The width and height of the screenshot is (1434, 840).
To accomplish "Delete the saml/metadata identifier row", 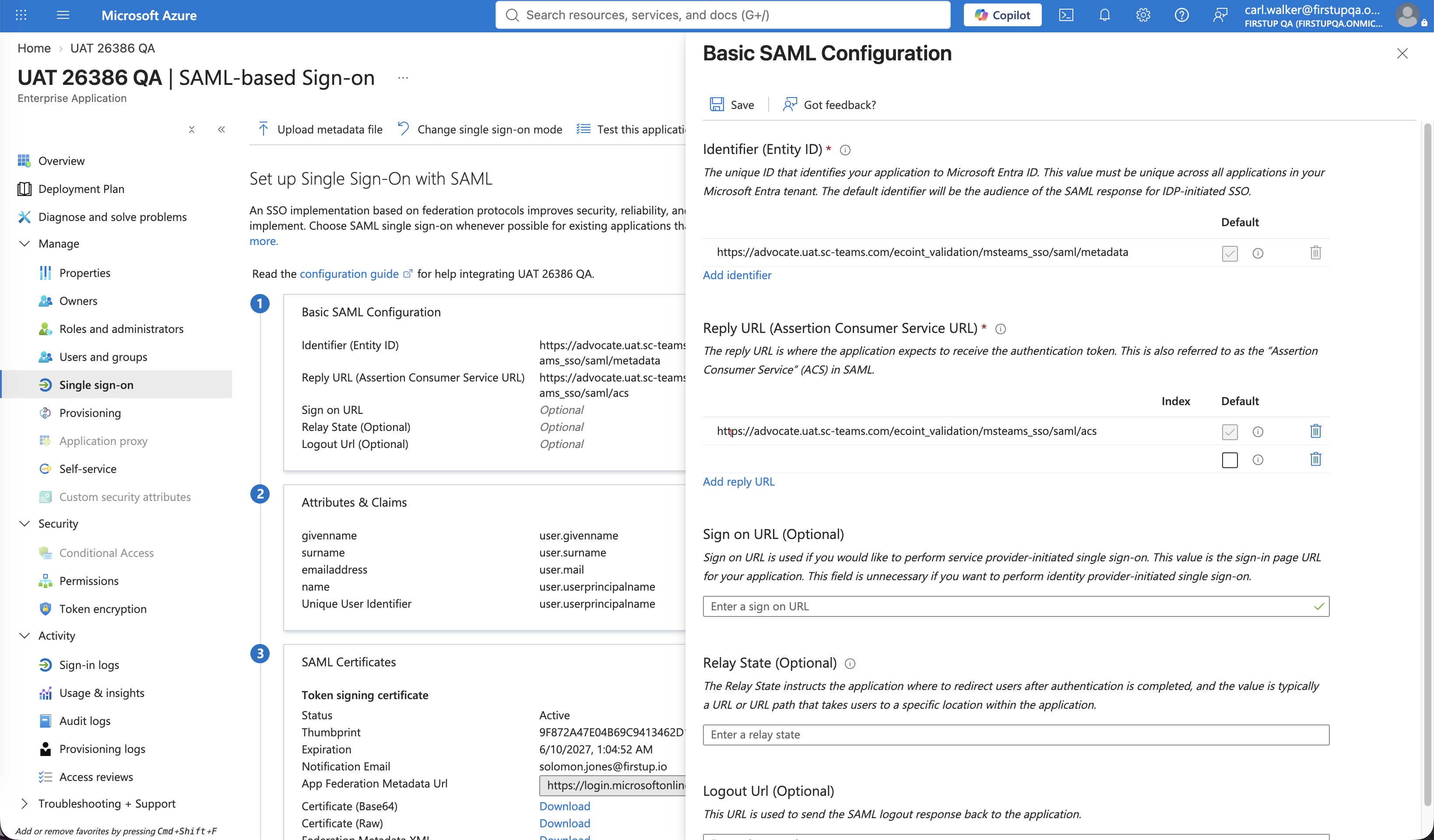I will [x=1316, y=252].
